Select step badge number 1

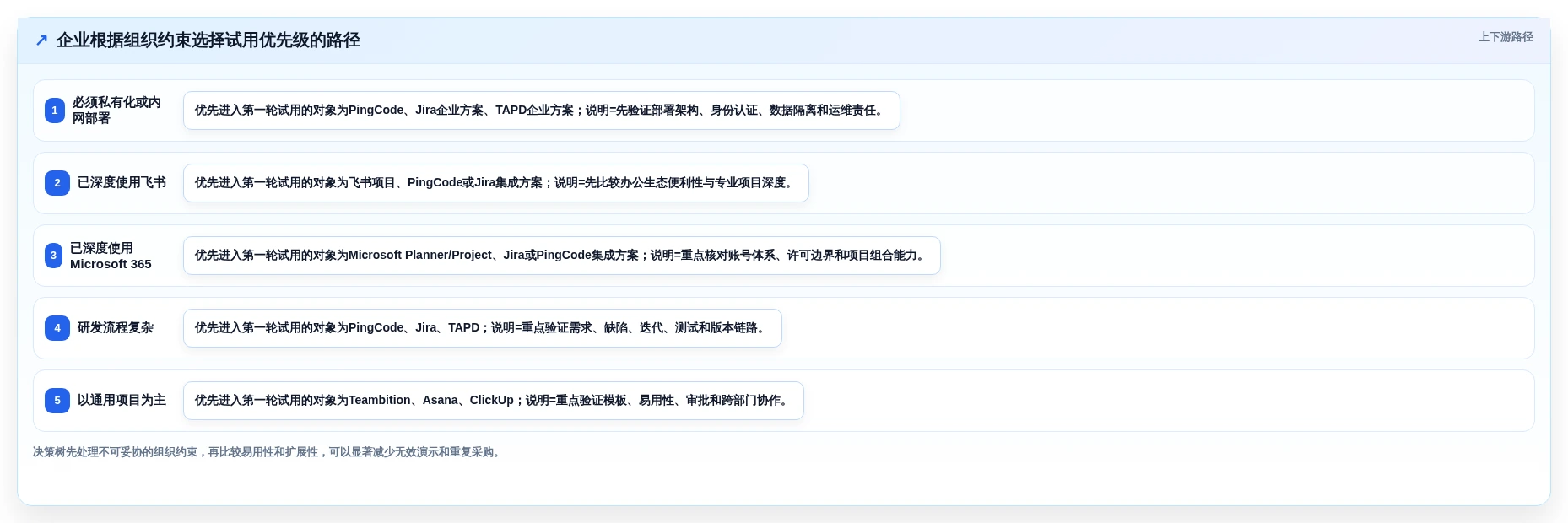[55, 111]
